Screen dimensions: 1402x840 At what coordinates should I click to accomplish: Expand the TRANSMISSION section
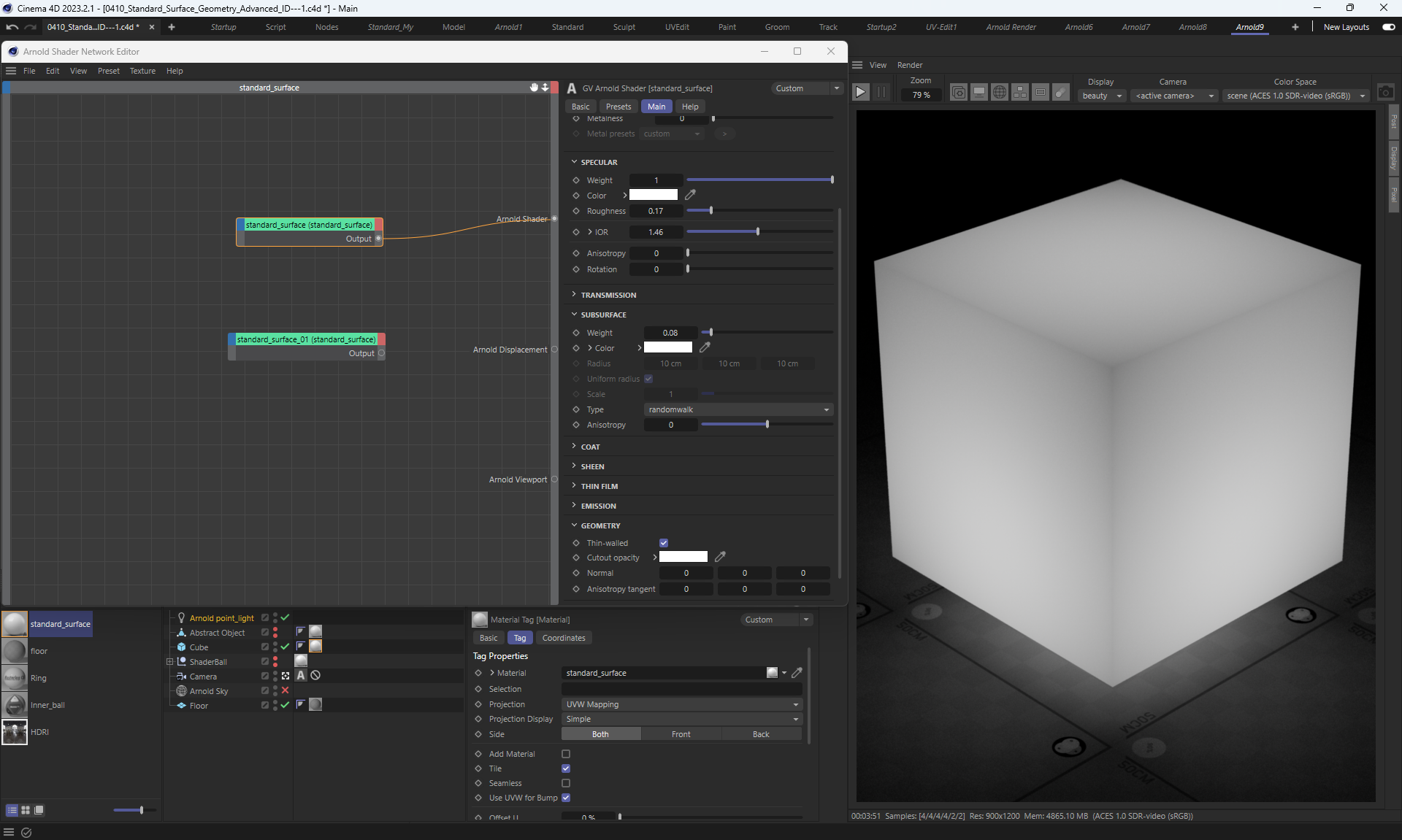click(608, 295)
